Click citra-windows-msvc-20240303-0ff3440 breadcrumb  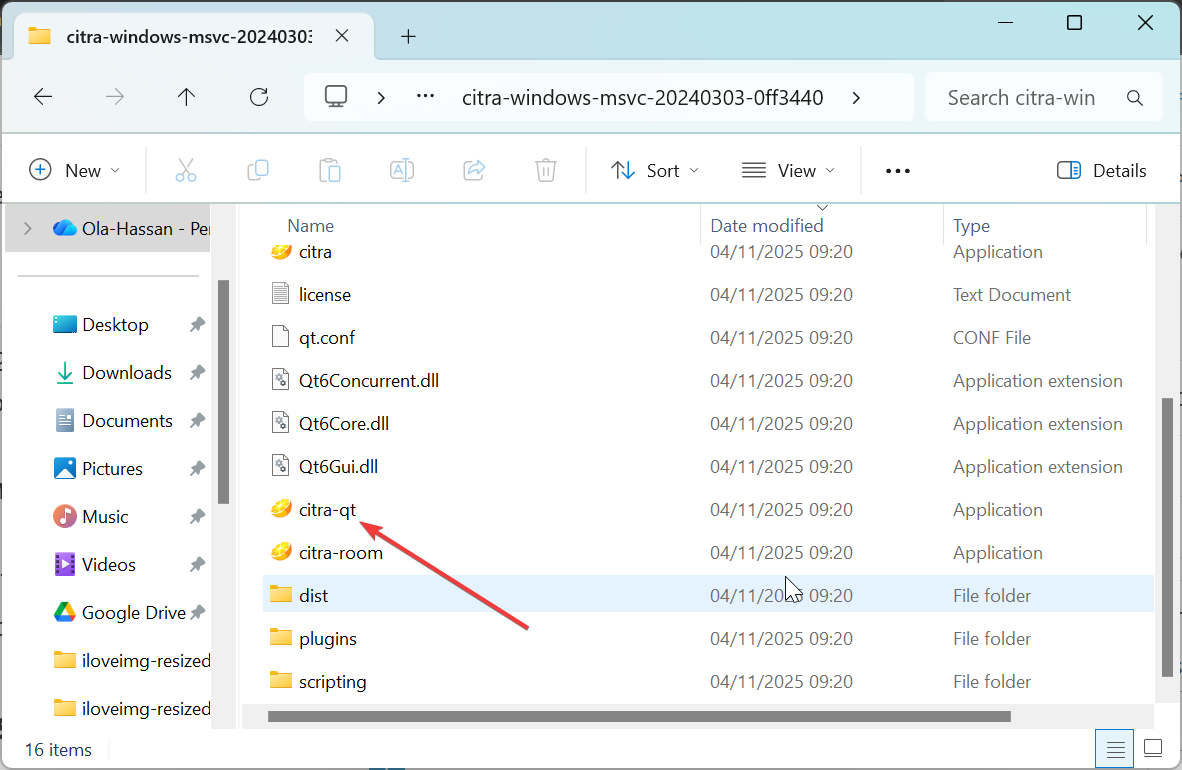[x=642, y=97]
